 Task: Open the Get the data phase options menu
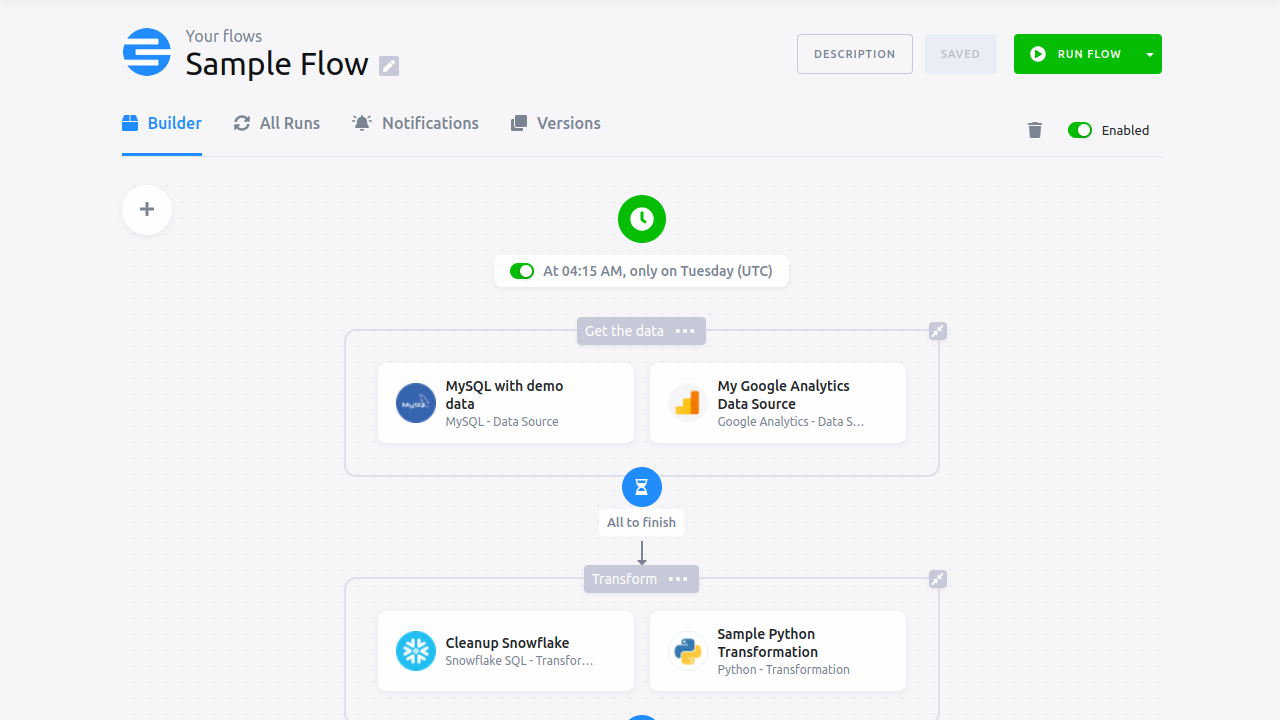(685, 331)
